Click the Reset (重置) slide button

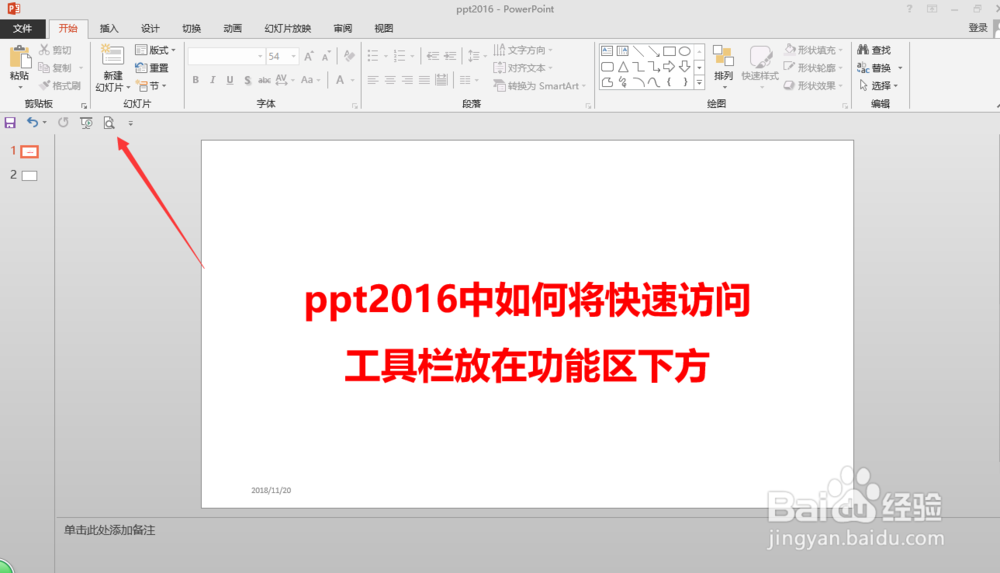[152, 68]
